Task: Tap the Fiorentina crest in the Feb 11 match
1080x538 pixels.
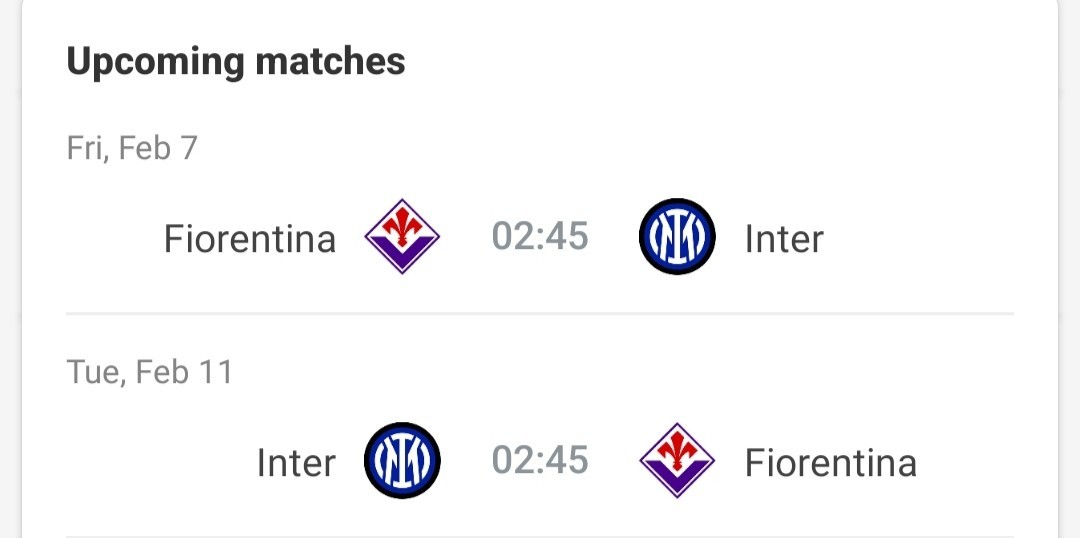Action: 677,460
